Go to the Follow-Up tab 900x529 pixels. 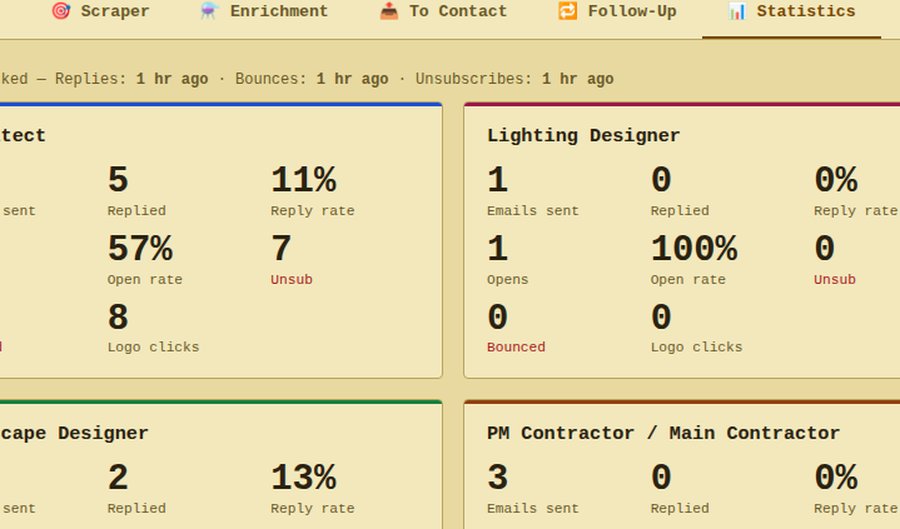[617, 11]
